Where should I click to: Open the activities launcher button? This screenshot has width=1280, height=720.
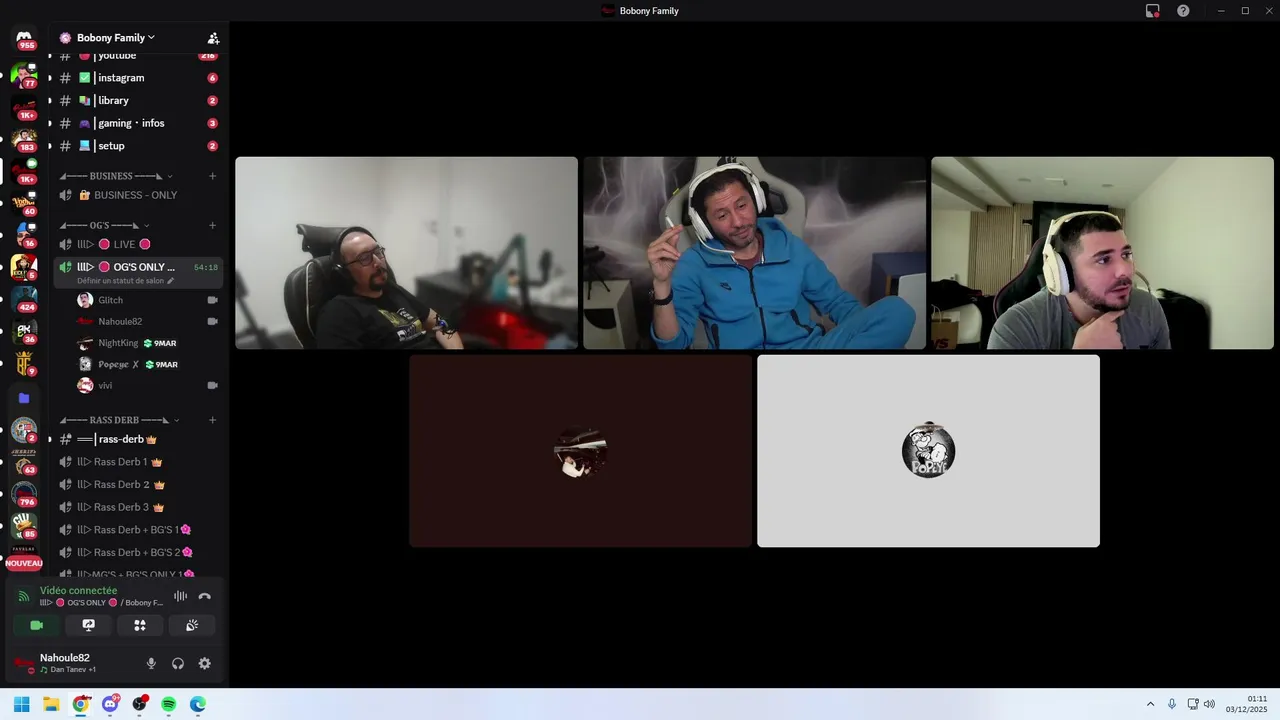[x=140, y=625]
